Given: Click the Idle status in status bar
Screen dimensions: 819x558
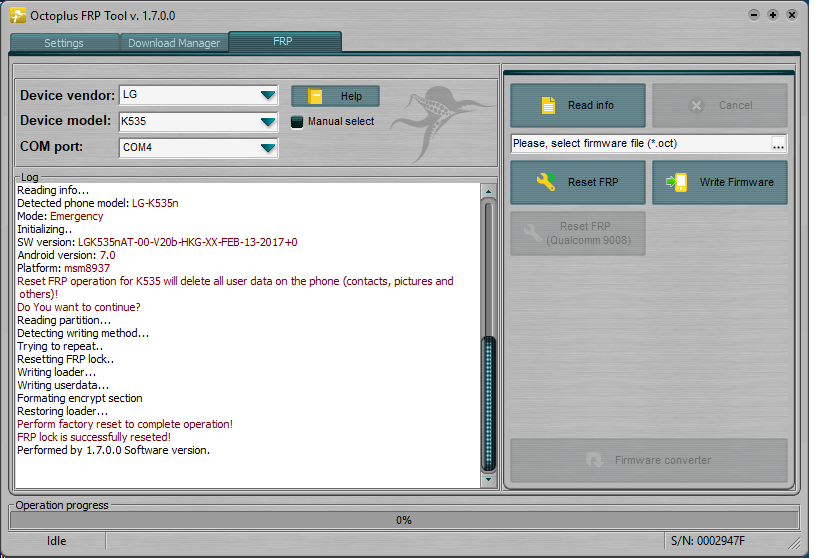Looking at the screenshot, I should point(56,541).
